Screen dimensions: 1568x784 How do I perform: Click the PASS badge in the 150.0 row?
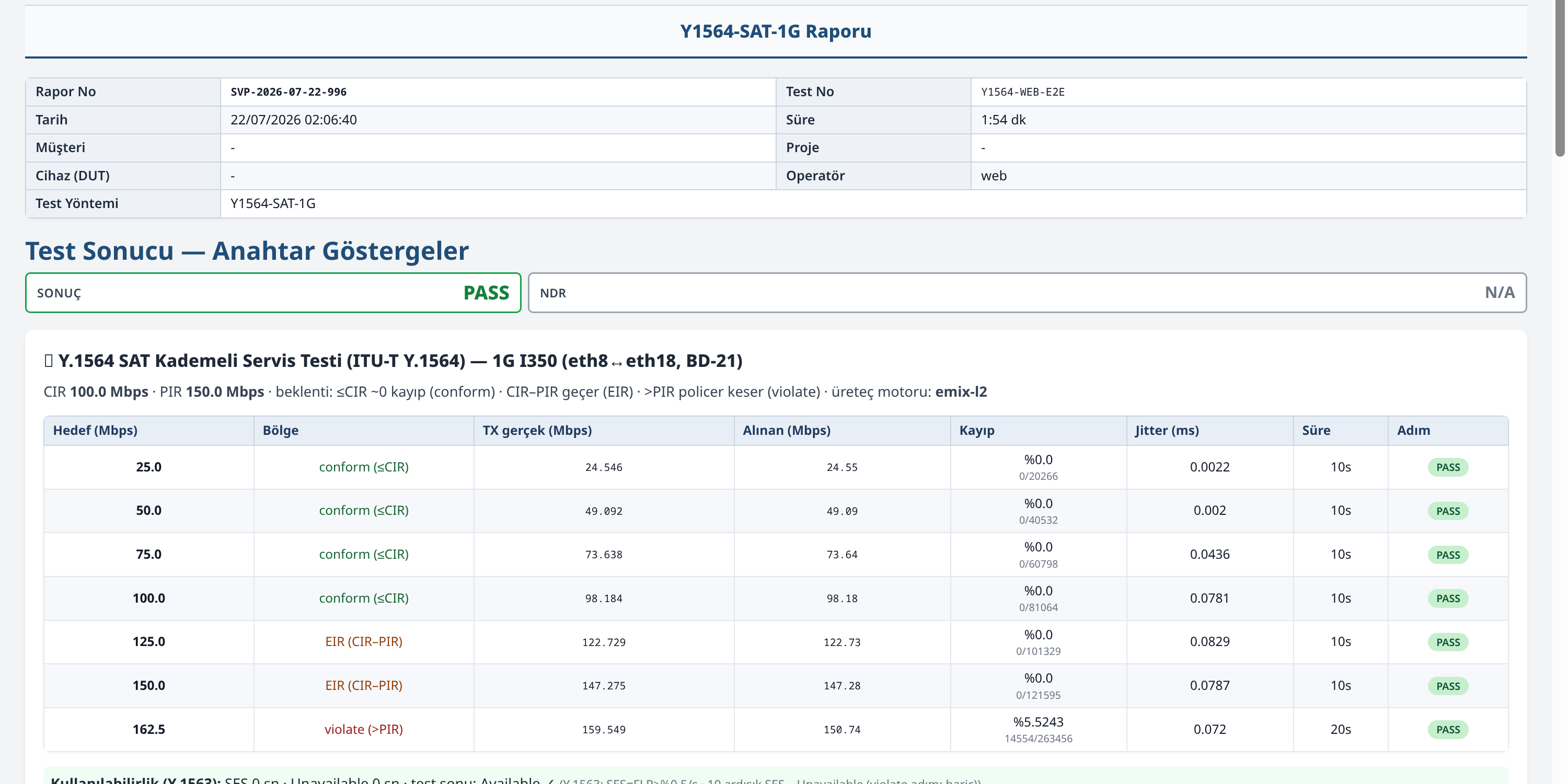(x=1448, y=686)
